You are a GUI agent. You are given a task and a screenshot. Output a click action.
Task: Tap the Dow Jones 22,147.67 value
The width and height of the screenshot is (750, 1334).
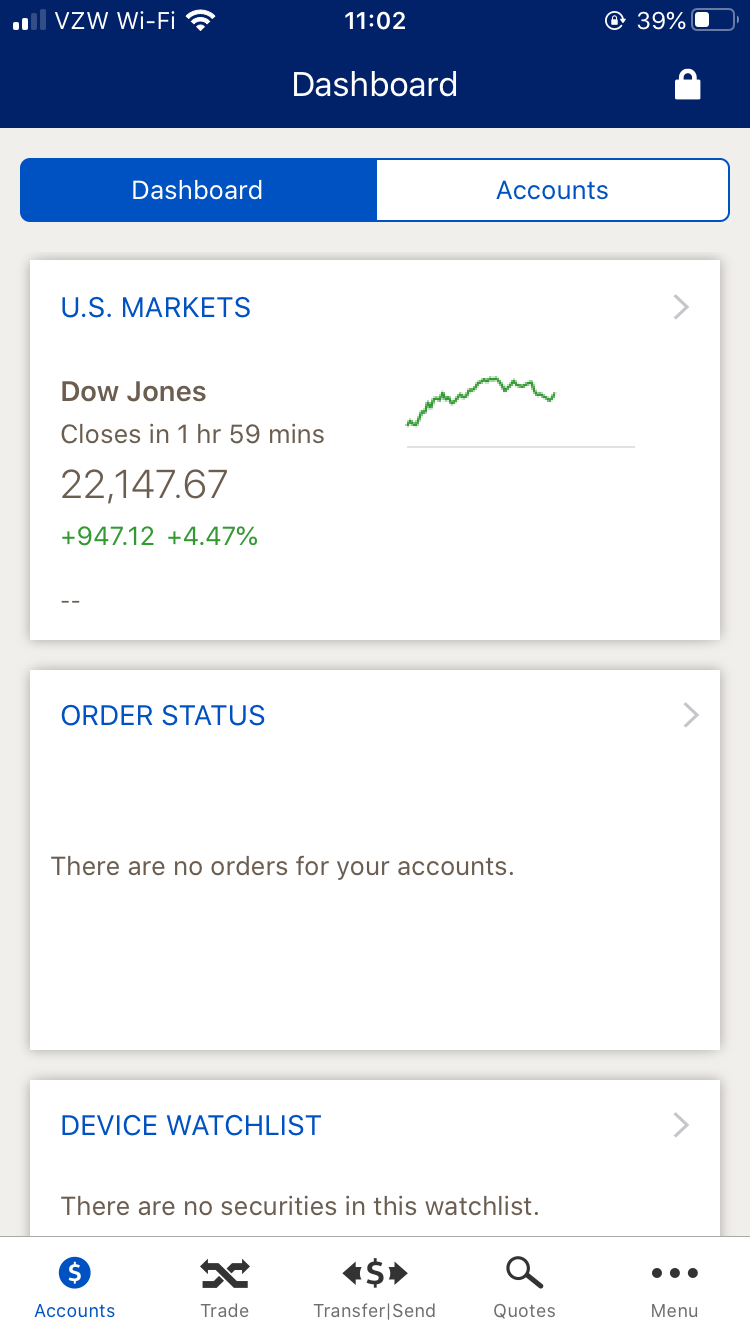click(x=145, y=485)
